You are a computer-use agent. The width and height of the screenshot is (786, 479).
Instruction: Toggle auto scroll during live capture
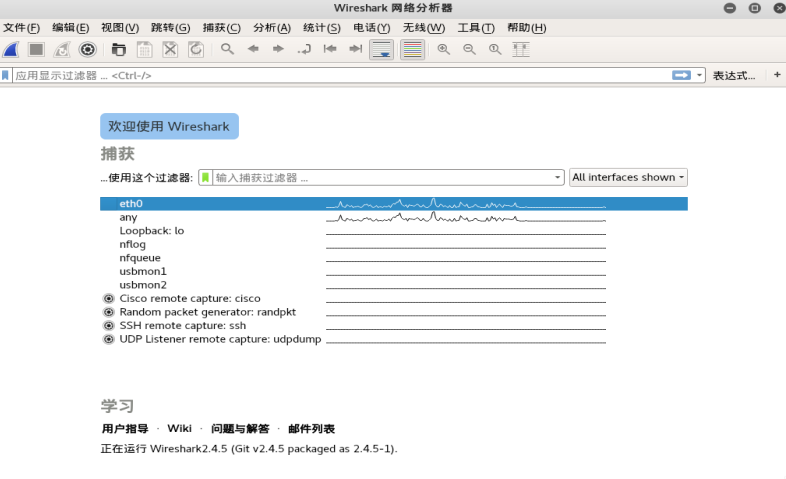pos(381,50)
